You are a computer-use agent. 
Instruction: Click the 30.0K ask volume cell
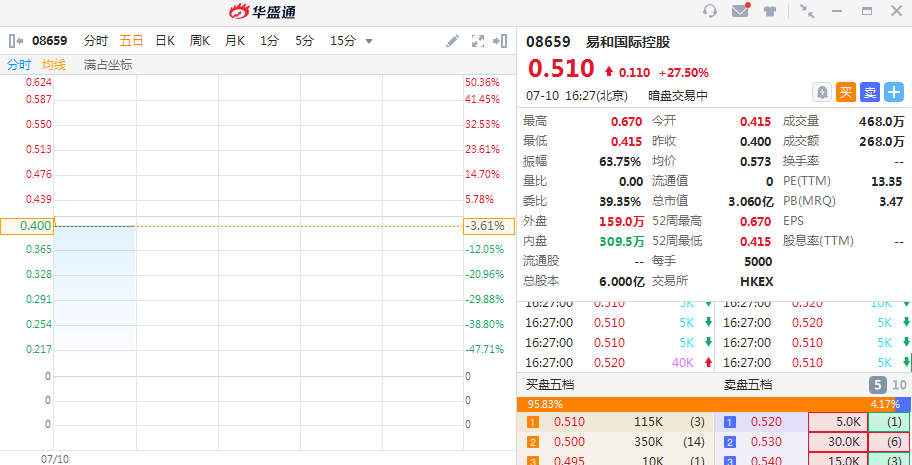[x=838, y=442]
